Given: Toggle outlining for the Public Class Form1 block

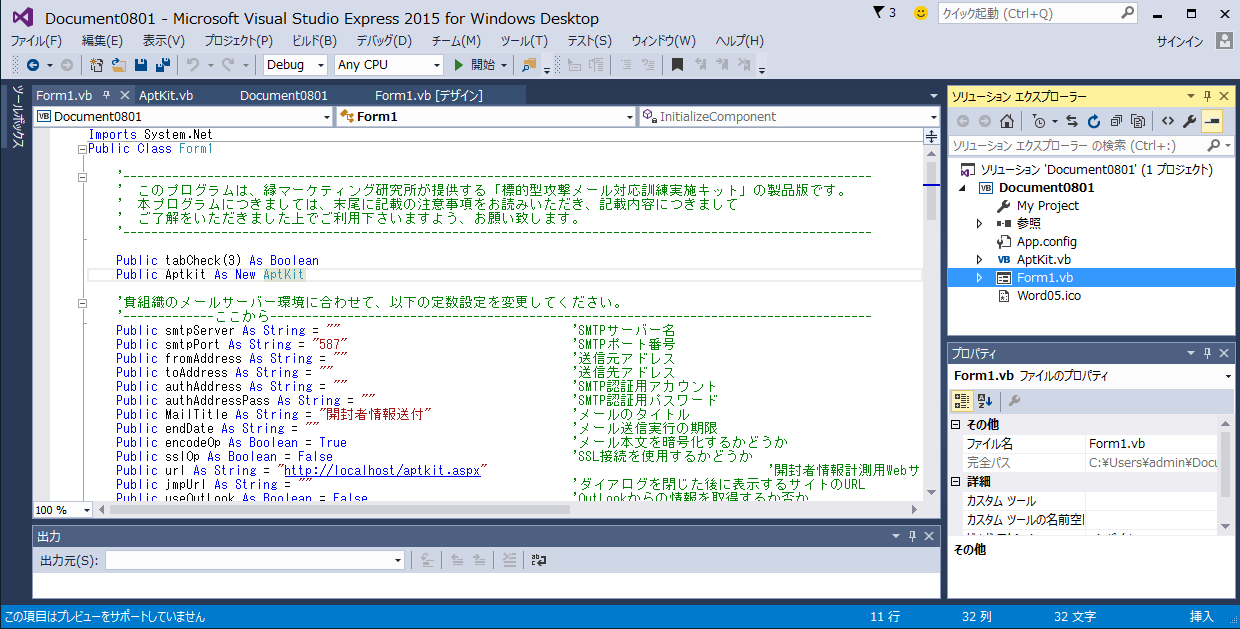Looking at the screenshot, I should coord(83,149).
